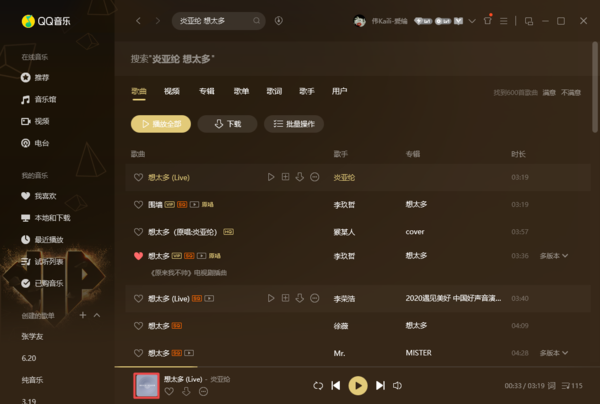The height and width of the screenshot is (404, 600).
Task: Open the mini-mode window icon
Action: tap(529, 21)
